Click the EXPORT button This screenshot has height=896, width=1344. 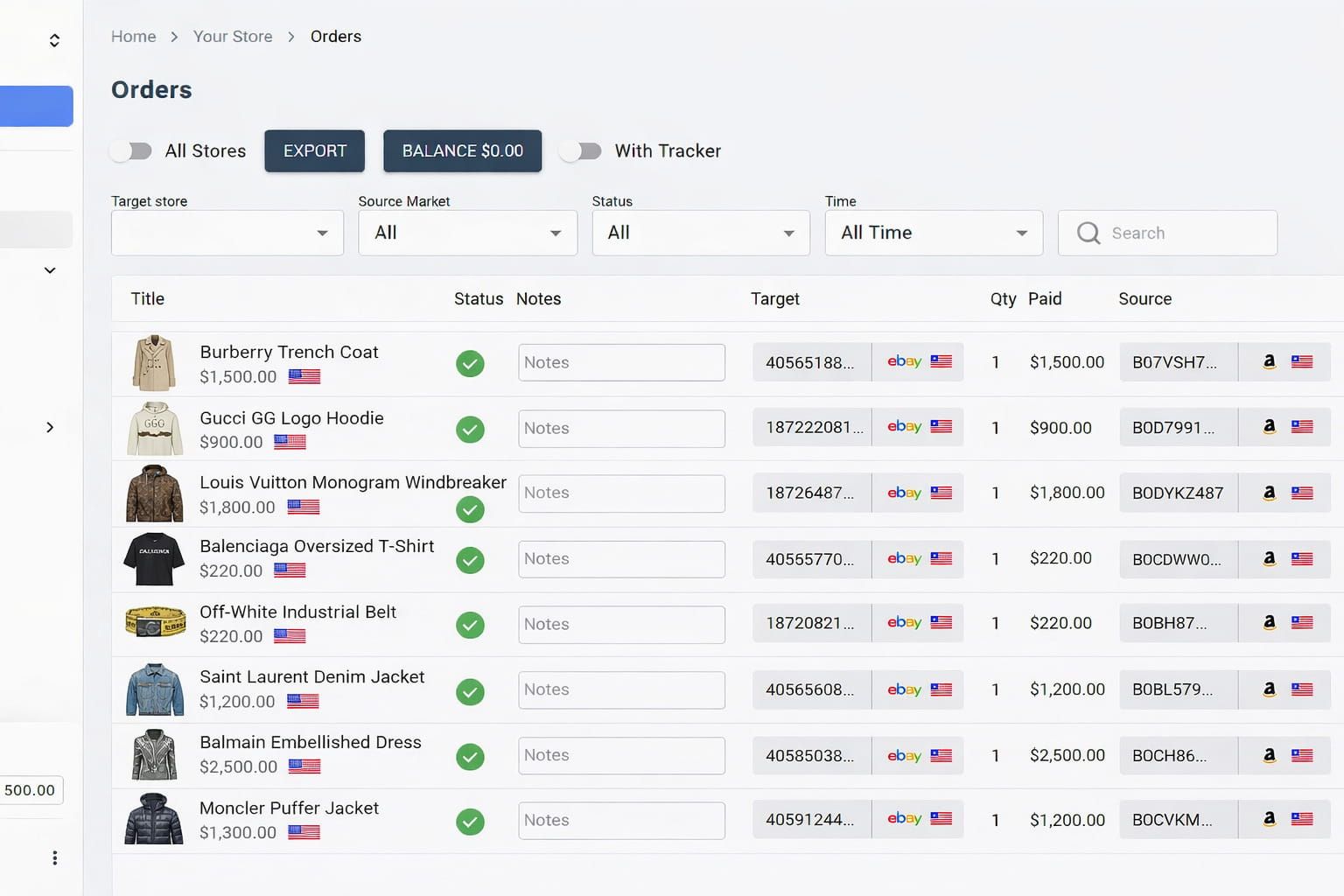315,150
